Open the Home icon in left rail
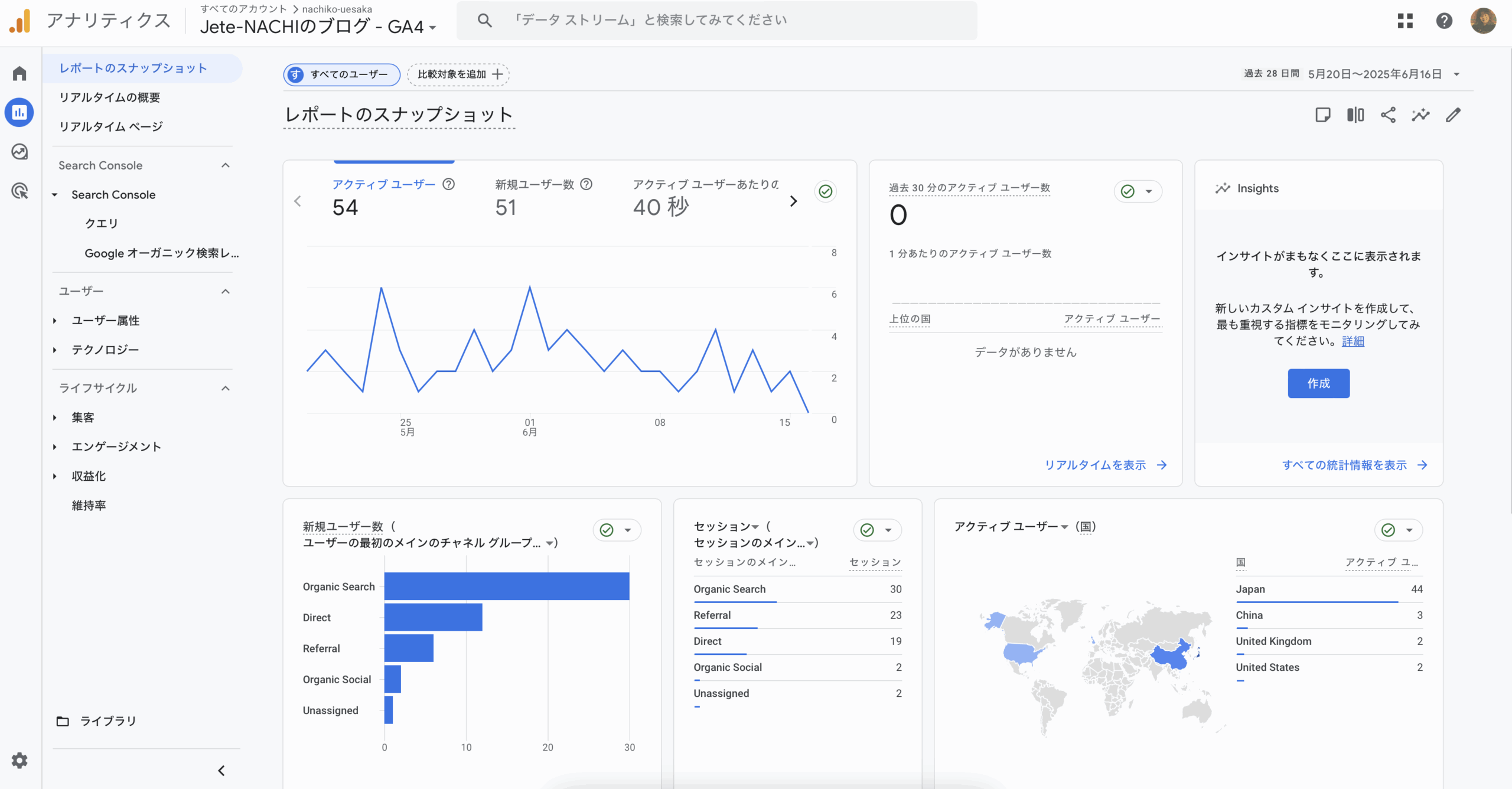The width and height of the screenshot is (1512, 789). (x=19, y=73)
